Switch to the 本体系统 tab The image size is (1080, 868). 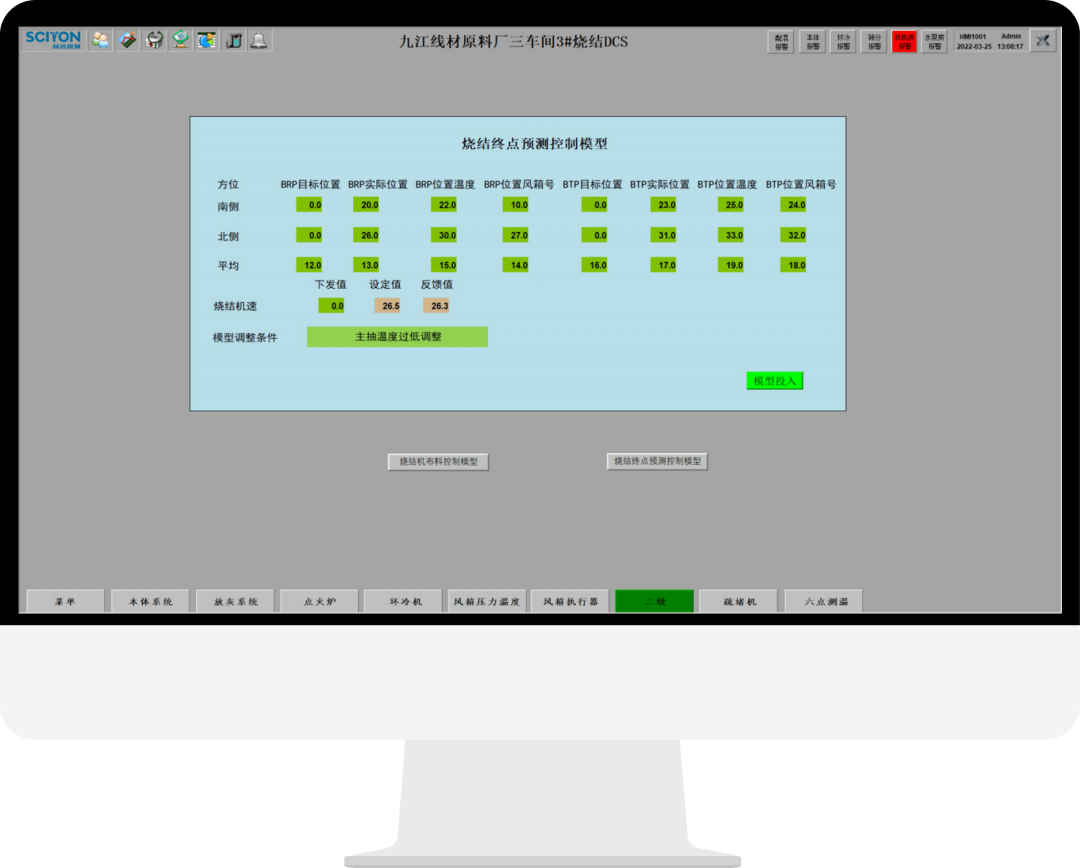pyautogui.click(x=150, y=601)
